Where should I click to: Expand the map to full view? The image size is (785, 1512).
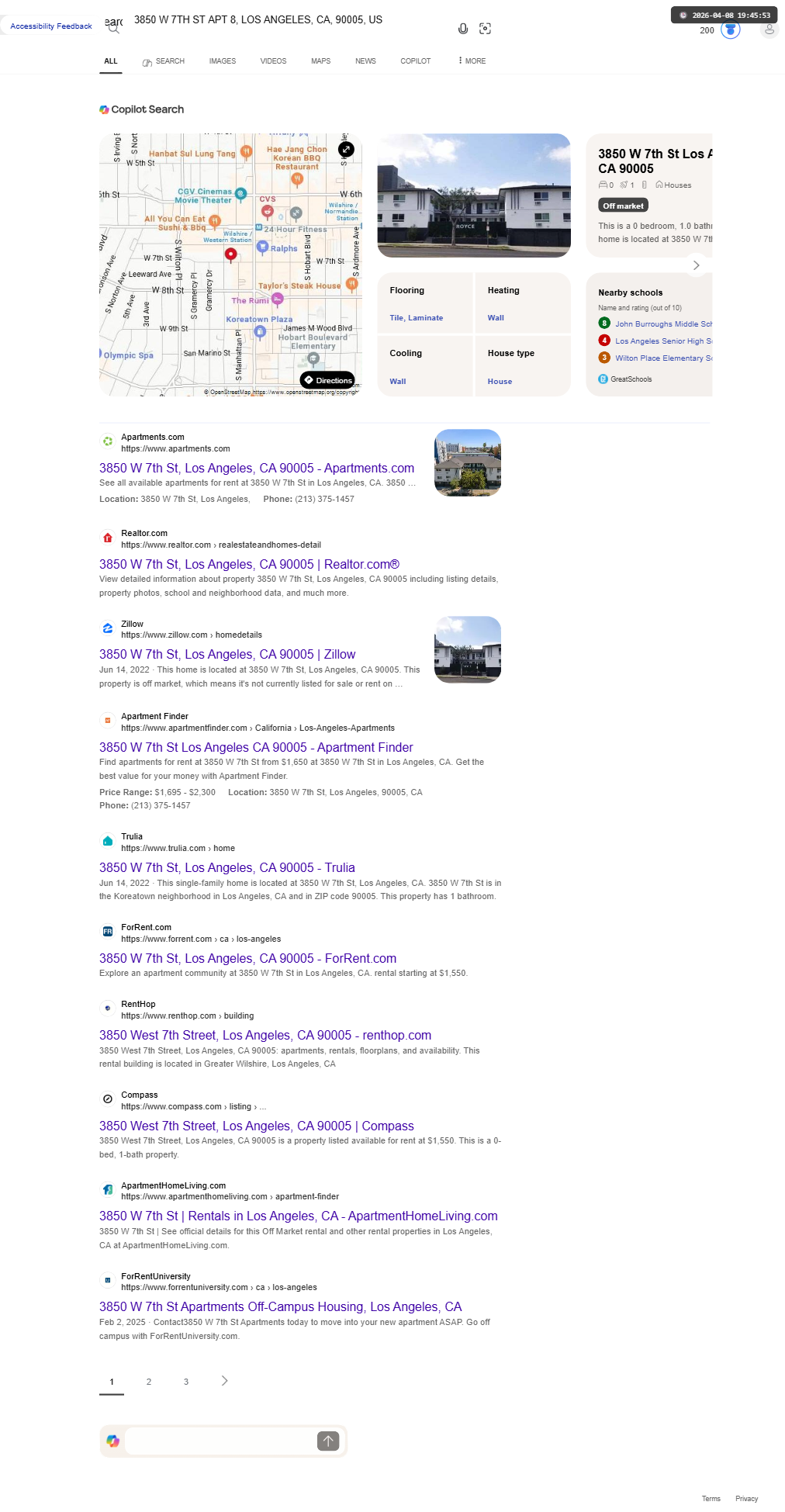click(x=346, y=149)
